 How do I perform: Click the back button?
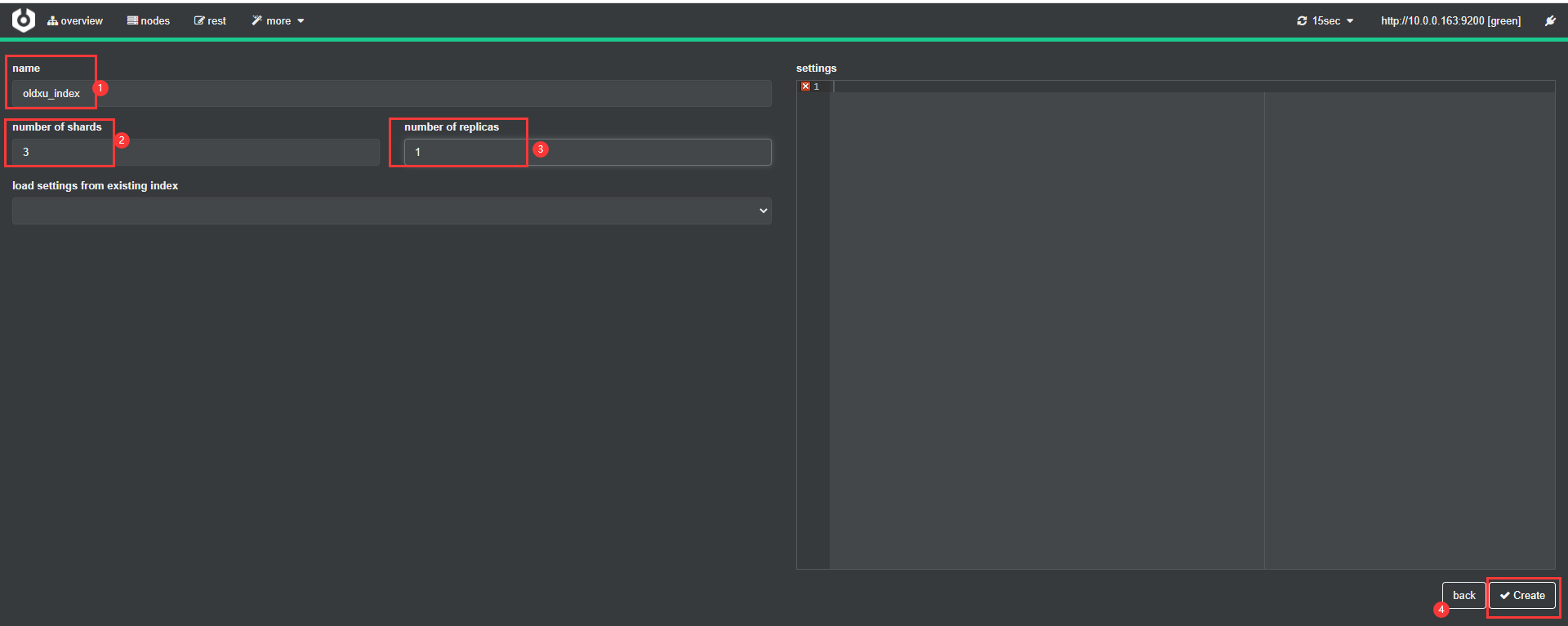pos(1463,596)
